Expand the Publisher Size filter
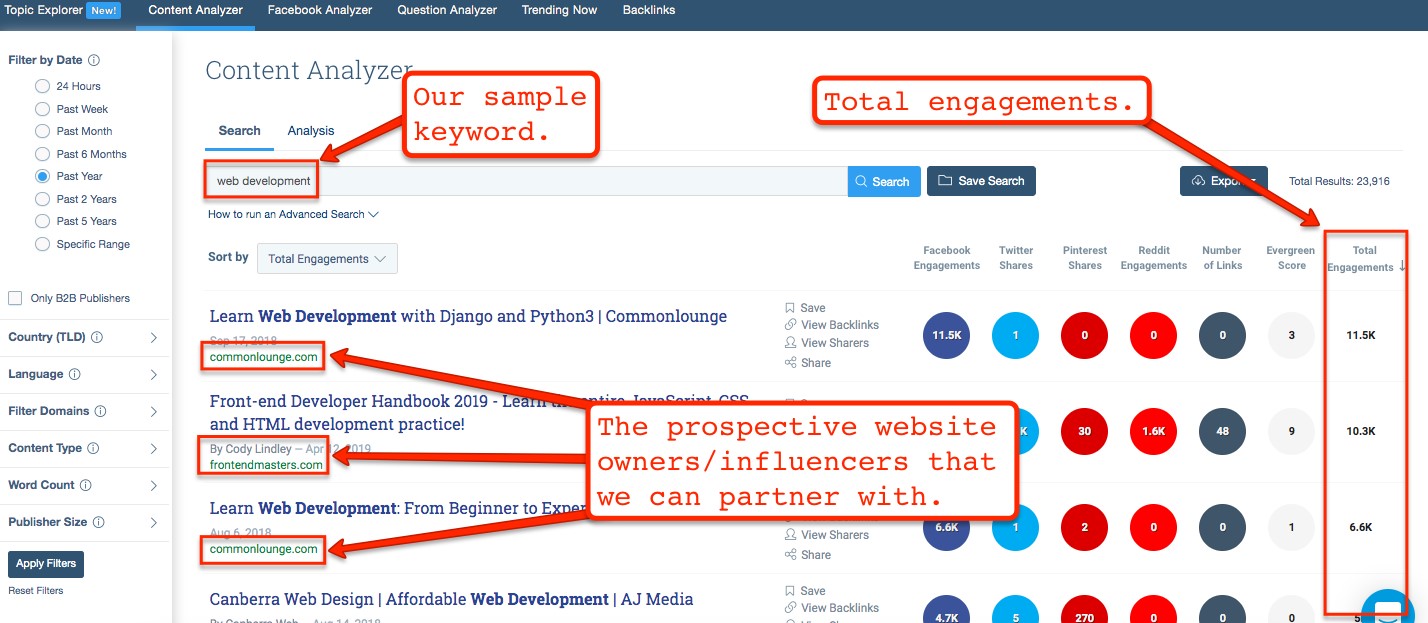 click(153, 523)
